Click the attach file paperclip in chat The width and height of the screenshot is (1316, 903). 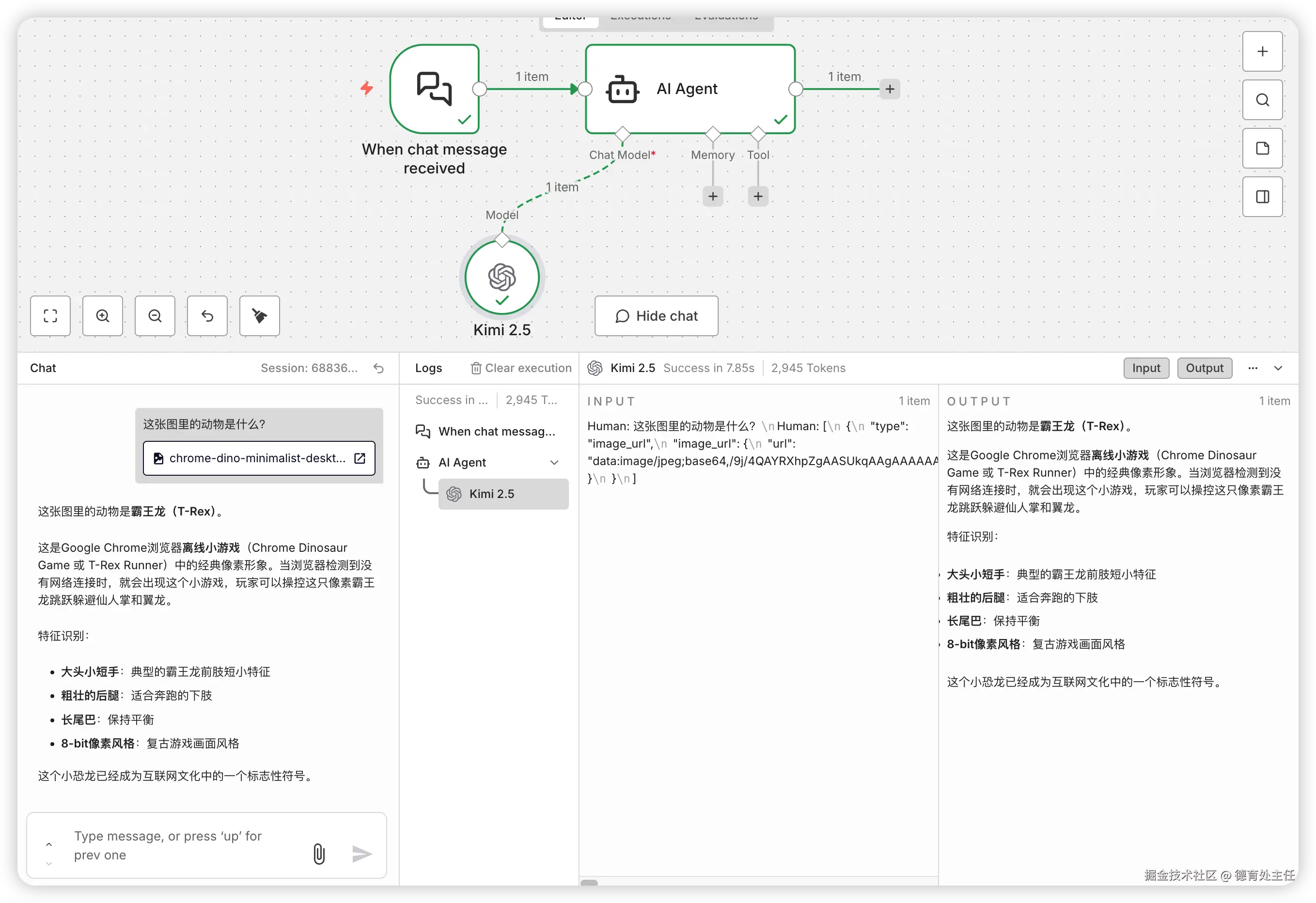point(319,854)
